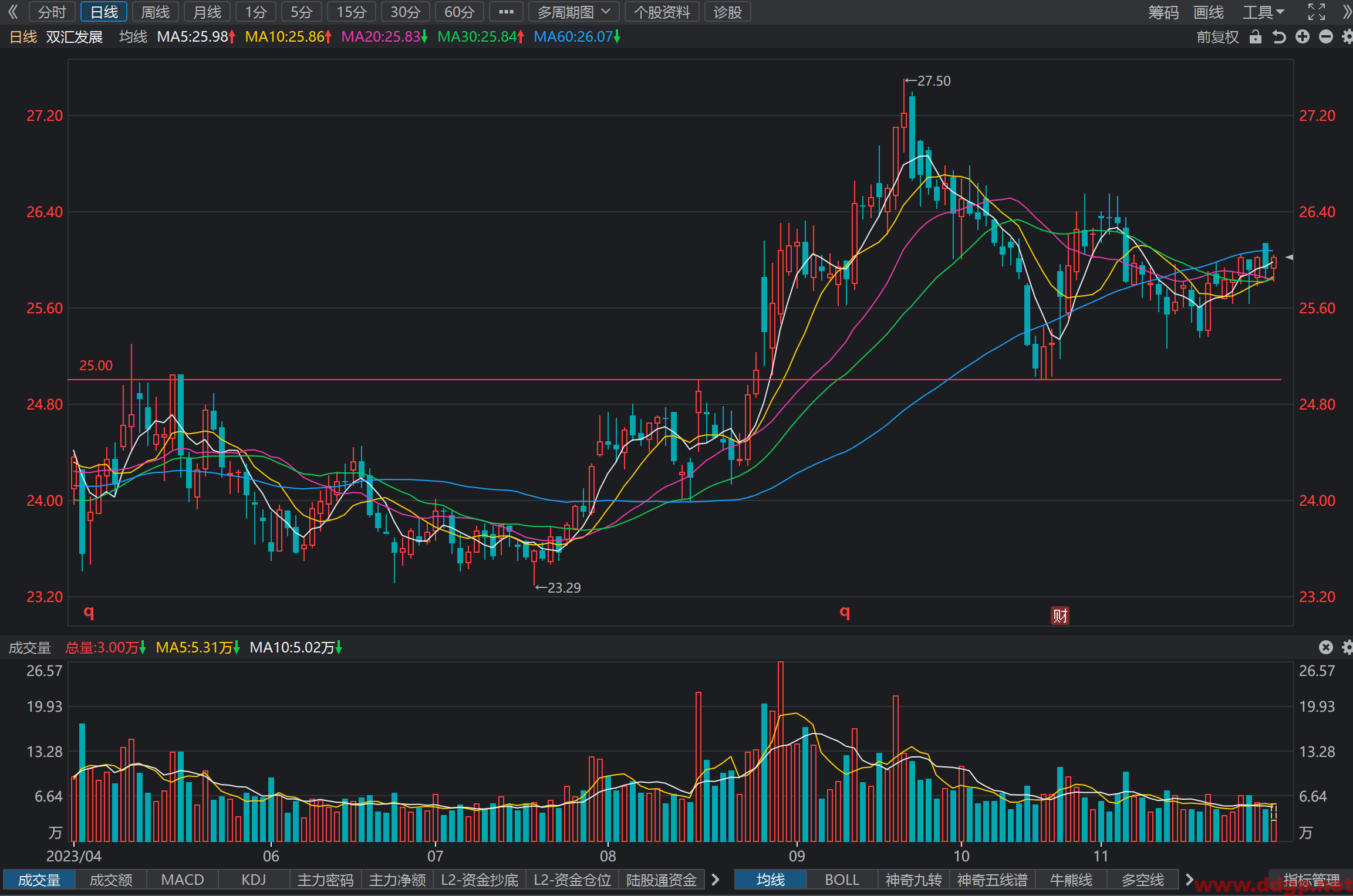Zoom out with the minus circle icon
This screenshot has width=1353, height=896.
pyautogui.click(x=1326, y=38)
